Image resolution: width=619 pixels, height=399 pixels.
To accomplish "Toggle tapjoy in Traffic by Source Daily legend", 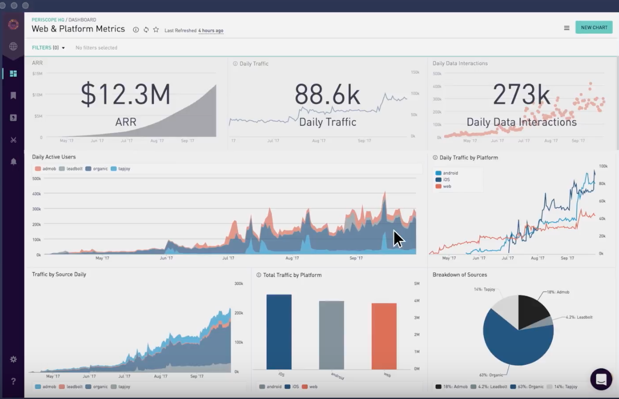I will tap(121, 387).
